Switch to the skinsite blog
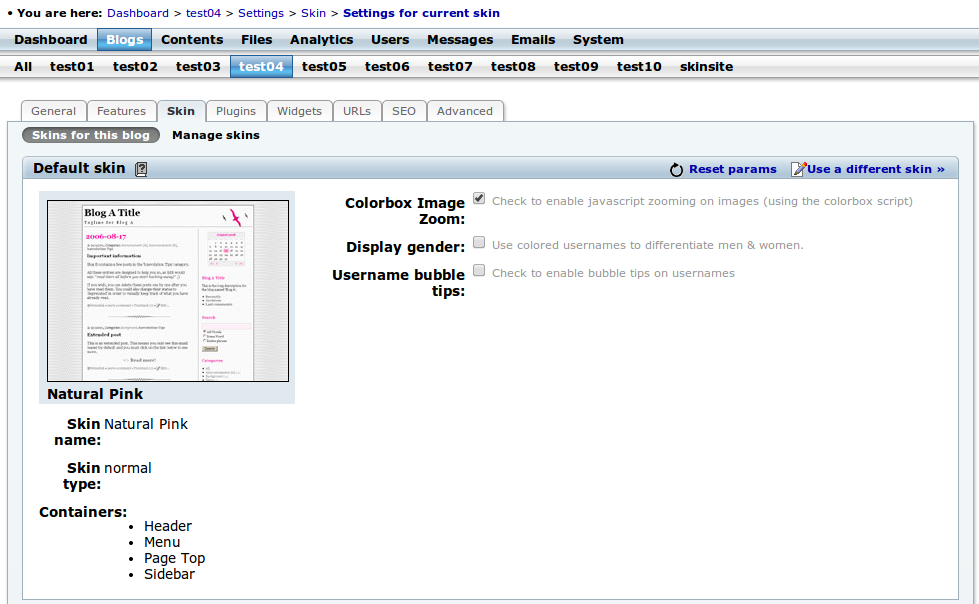Viewport: 979px width, 604px height. pyautogui.click(x=707, y=67)
